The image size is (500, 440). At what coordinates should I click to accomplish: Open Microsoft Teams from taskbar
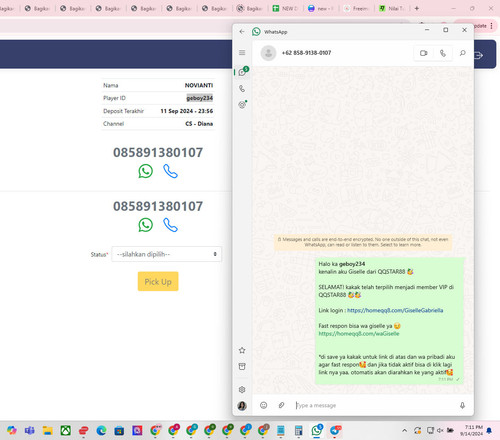pyautogui.click(x=30, y=430)
